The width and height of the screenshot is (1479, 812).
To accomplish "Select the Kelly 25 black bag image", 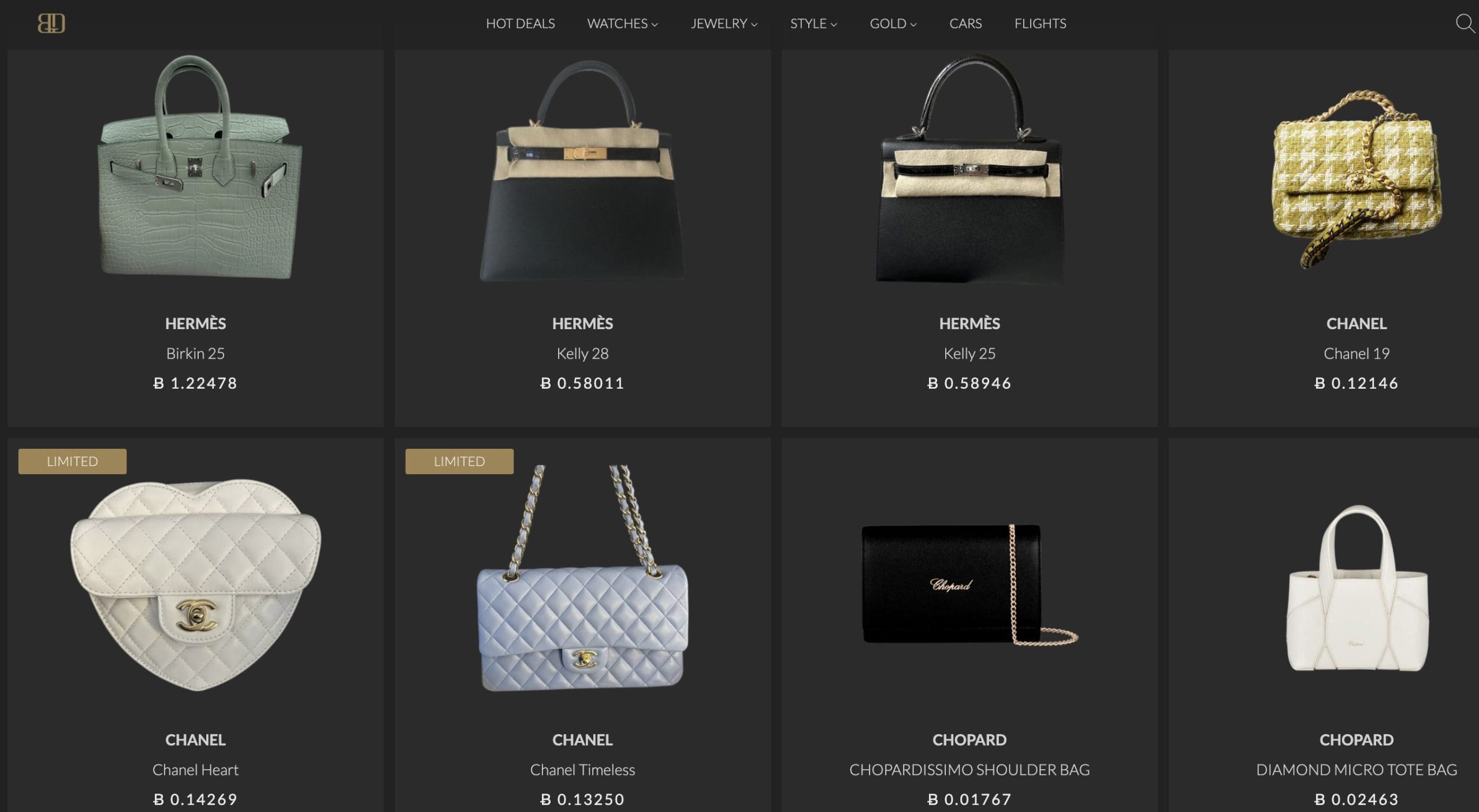I will (969, 169).
